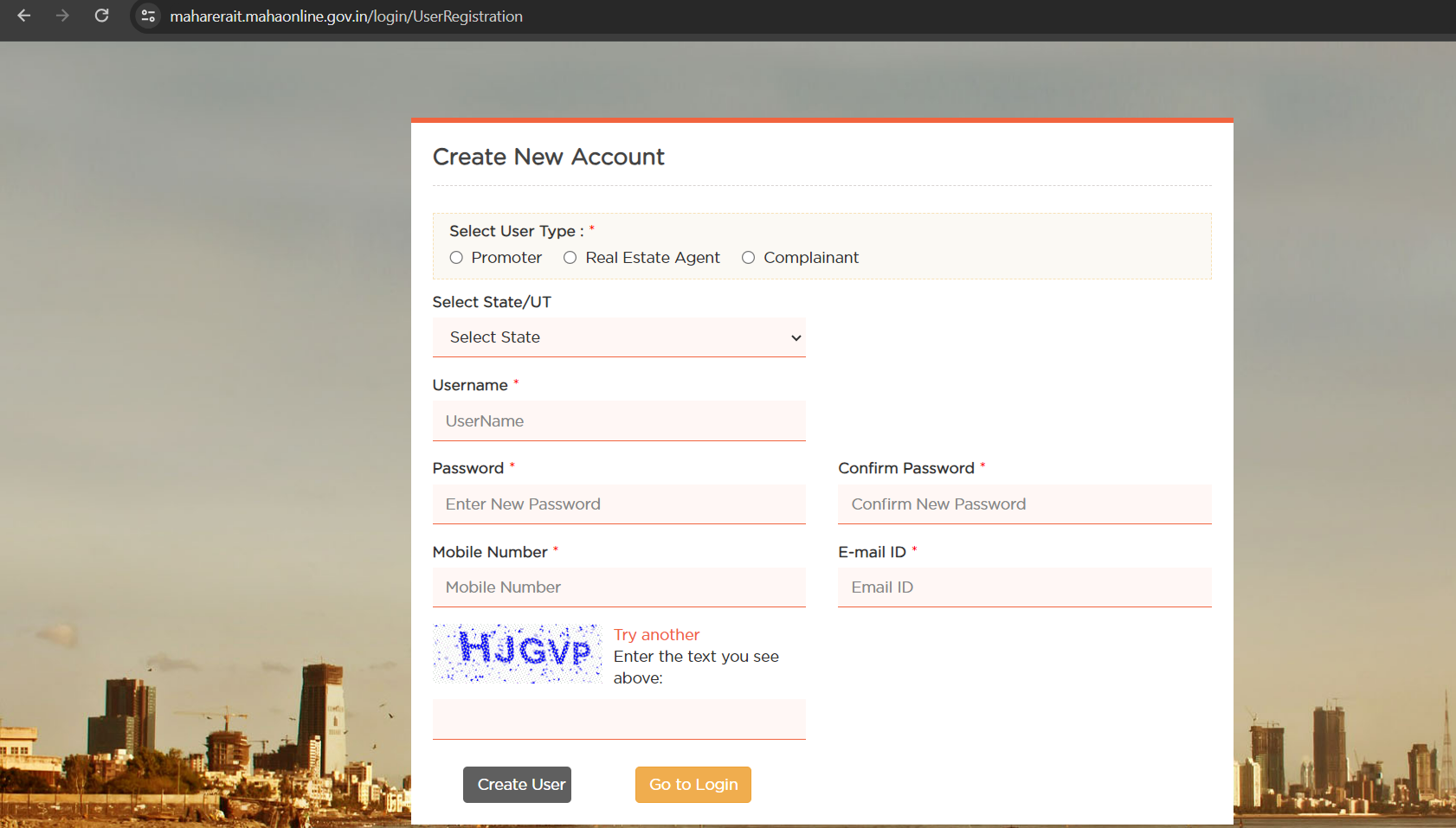Reload the page with refresh icon
The width and height of the screenshot is (1456, 828).
click(101, 16)
